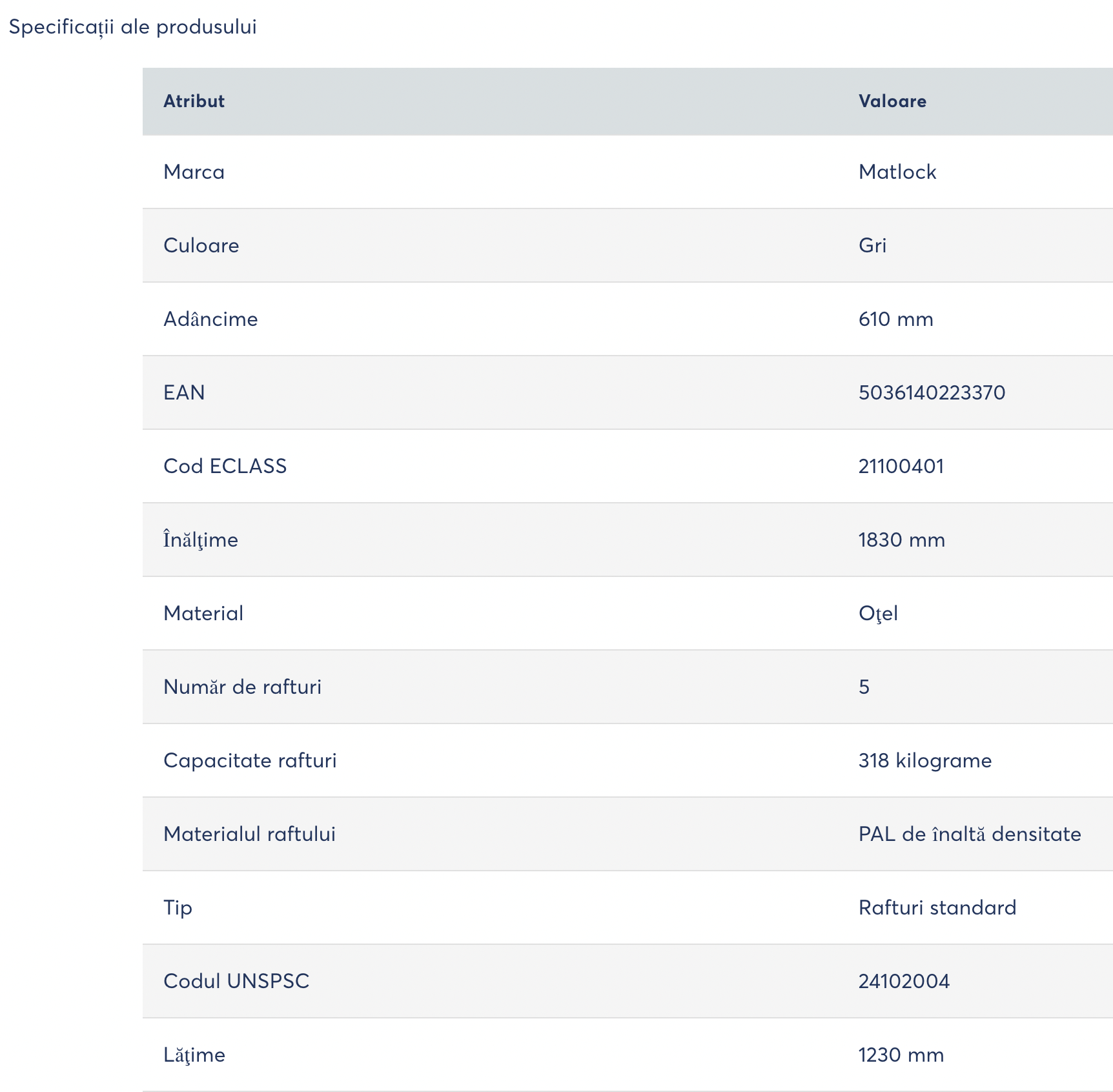This screenshot has height=1092, width=1113.
Task: Select the Rafturi standard type value
Action: 937,907
